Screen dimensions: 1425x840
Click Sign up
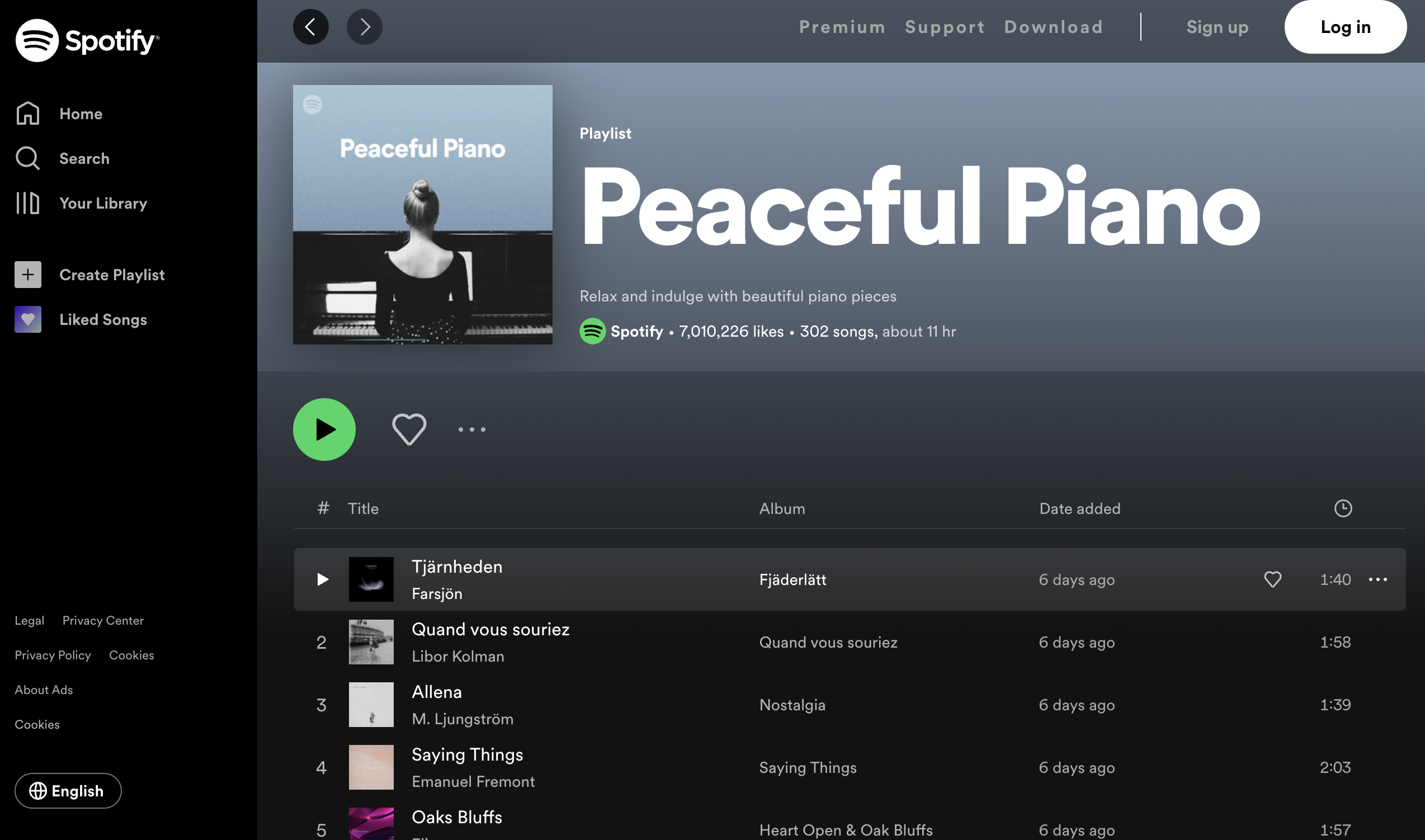1218,27
